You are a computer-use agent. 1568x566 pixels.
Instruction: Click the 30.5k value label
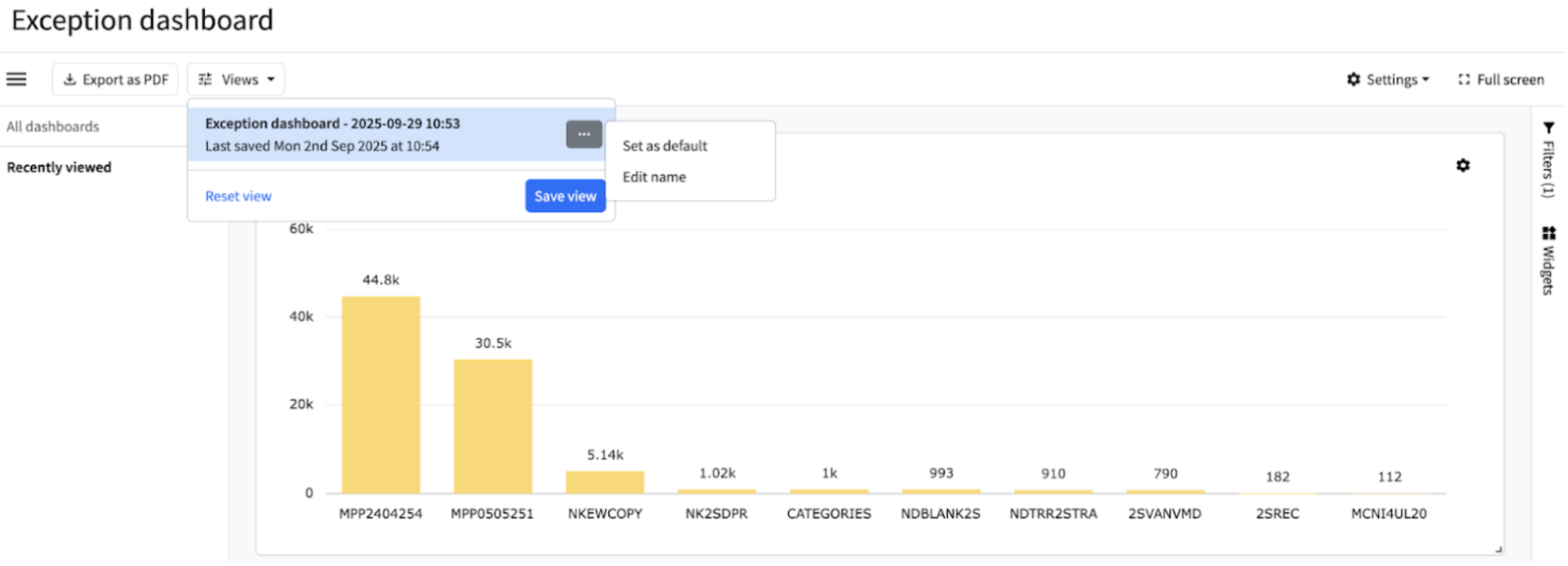[x=493, y=343]
